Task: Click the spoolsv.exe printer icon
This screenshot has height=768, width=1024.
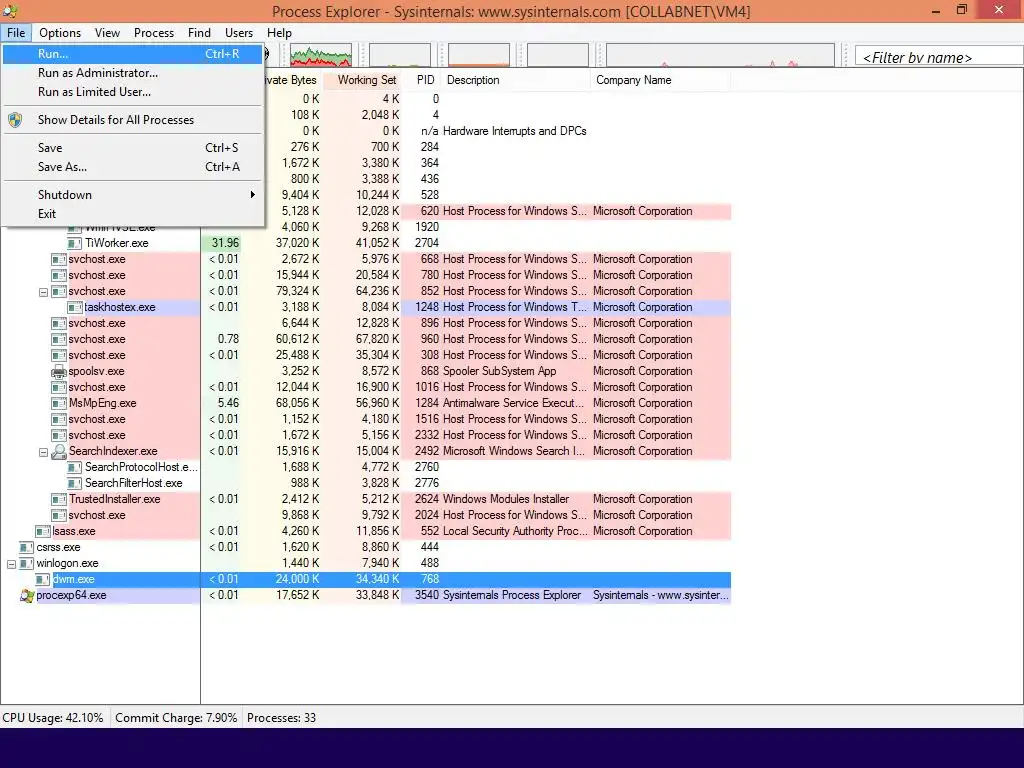Action: pyautogui.click(x=59, y=371)
